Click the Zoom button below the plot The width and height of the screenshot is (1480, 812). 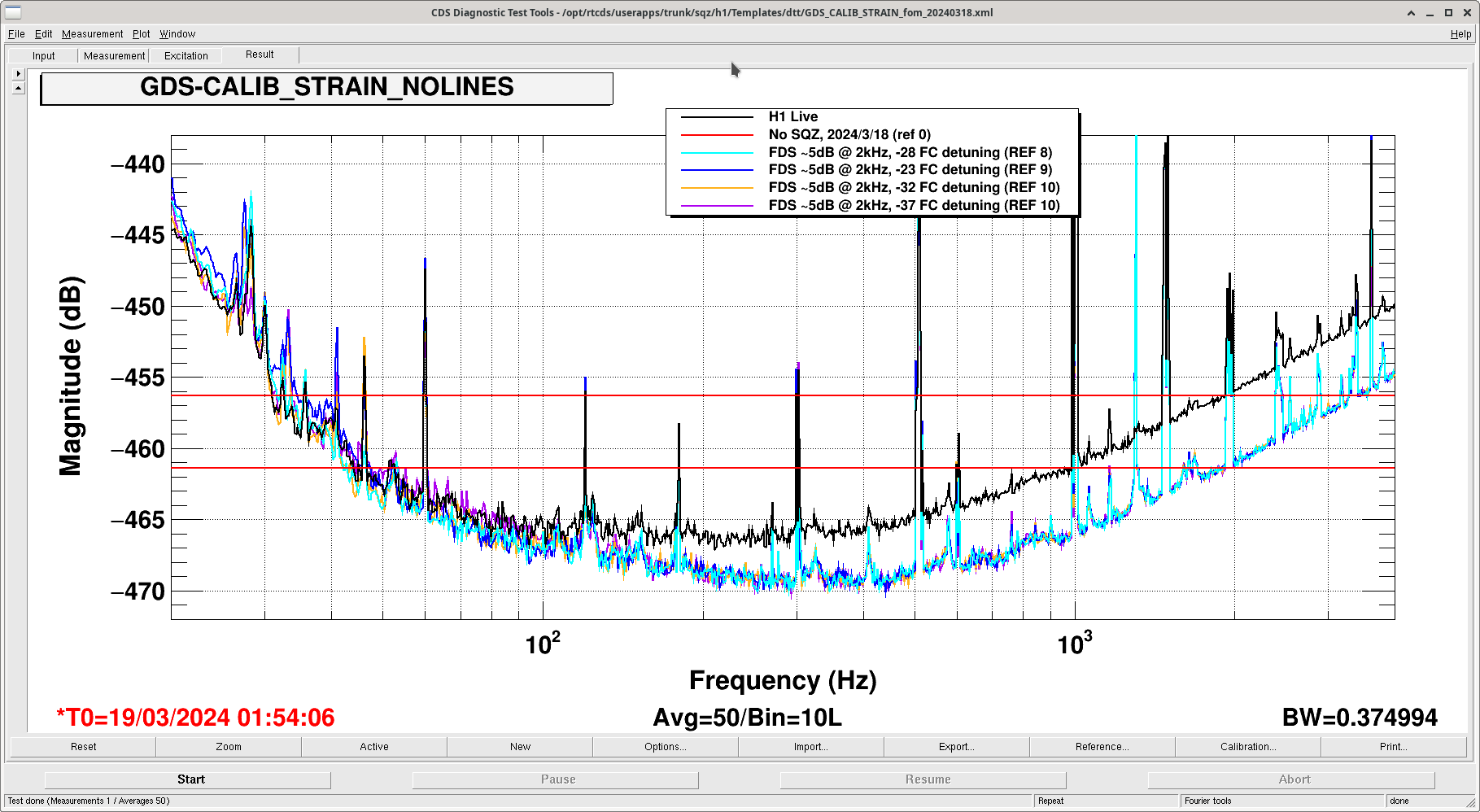(x=229, y=747)
